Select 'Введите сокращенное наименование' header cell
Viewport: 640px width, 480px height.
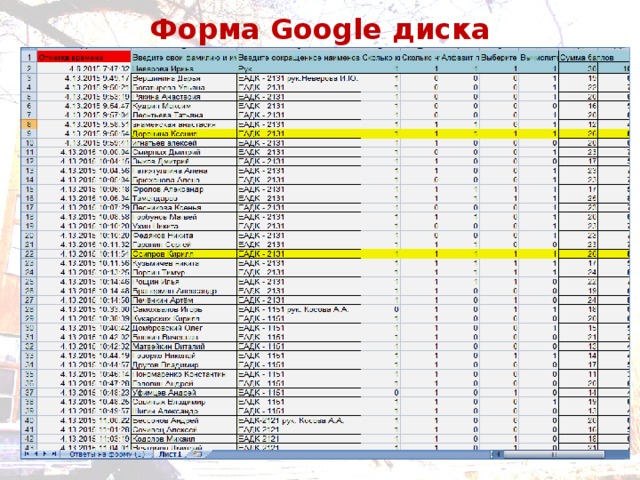(299, 57)
